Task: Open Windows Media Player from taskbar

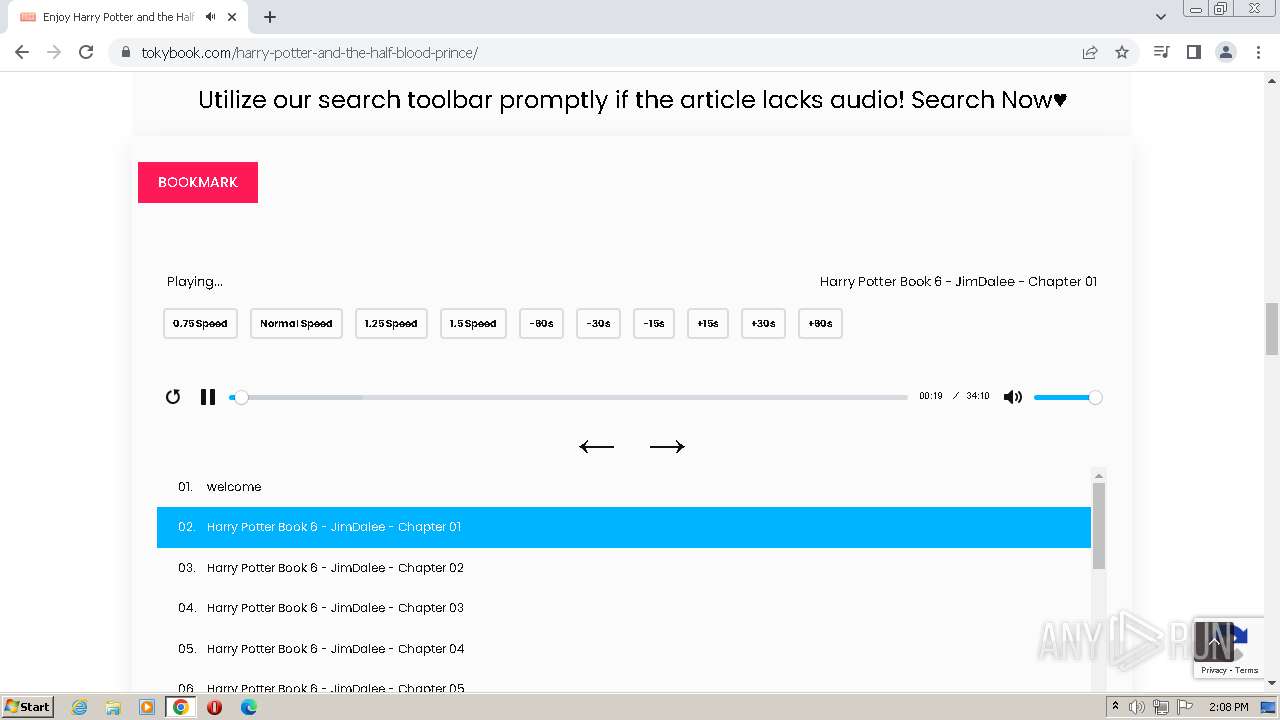Action: (147, 707)
